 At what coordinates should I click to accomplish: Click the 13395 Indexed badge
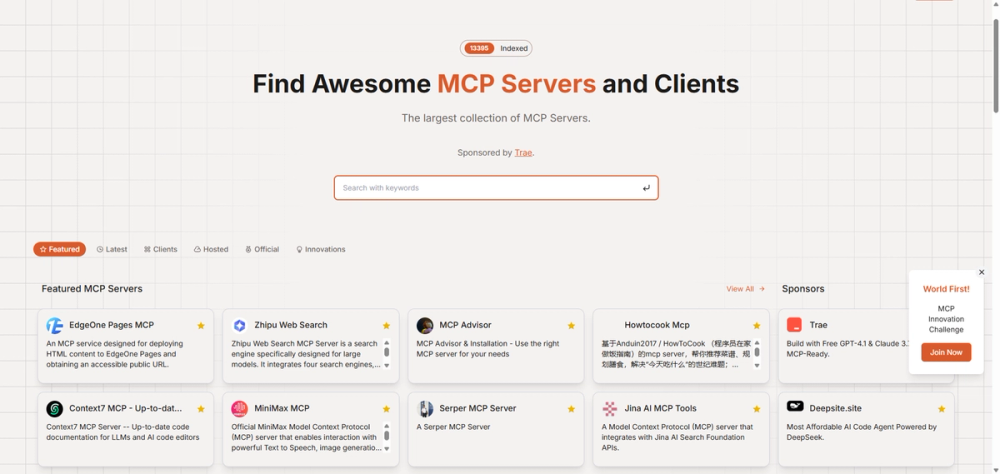point(496,48)
